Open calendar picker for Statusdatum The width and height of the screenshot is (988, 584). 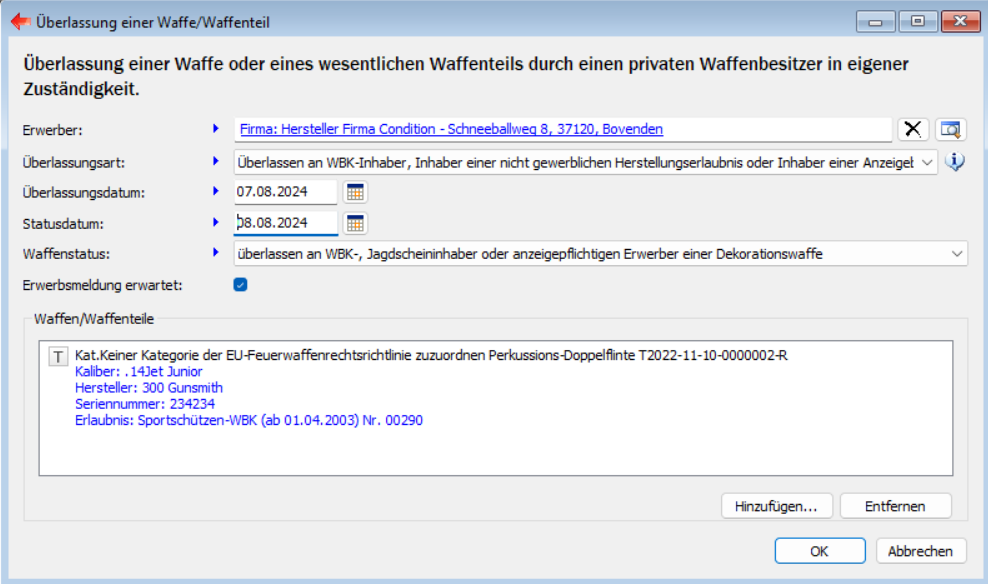coord(356,223)
